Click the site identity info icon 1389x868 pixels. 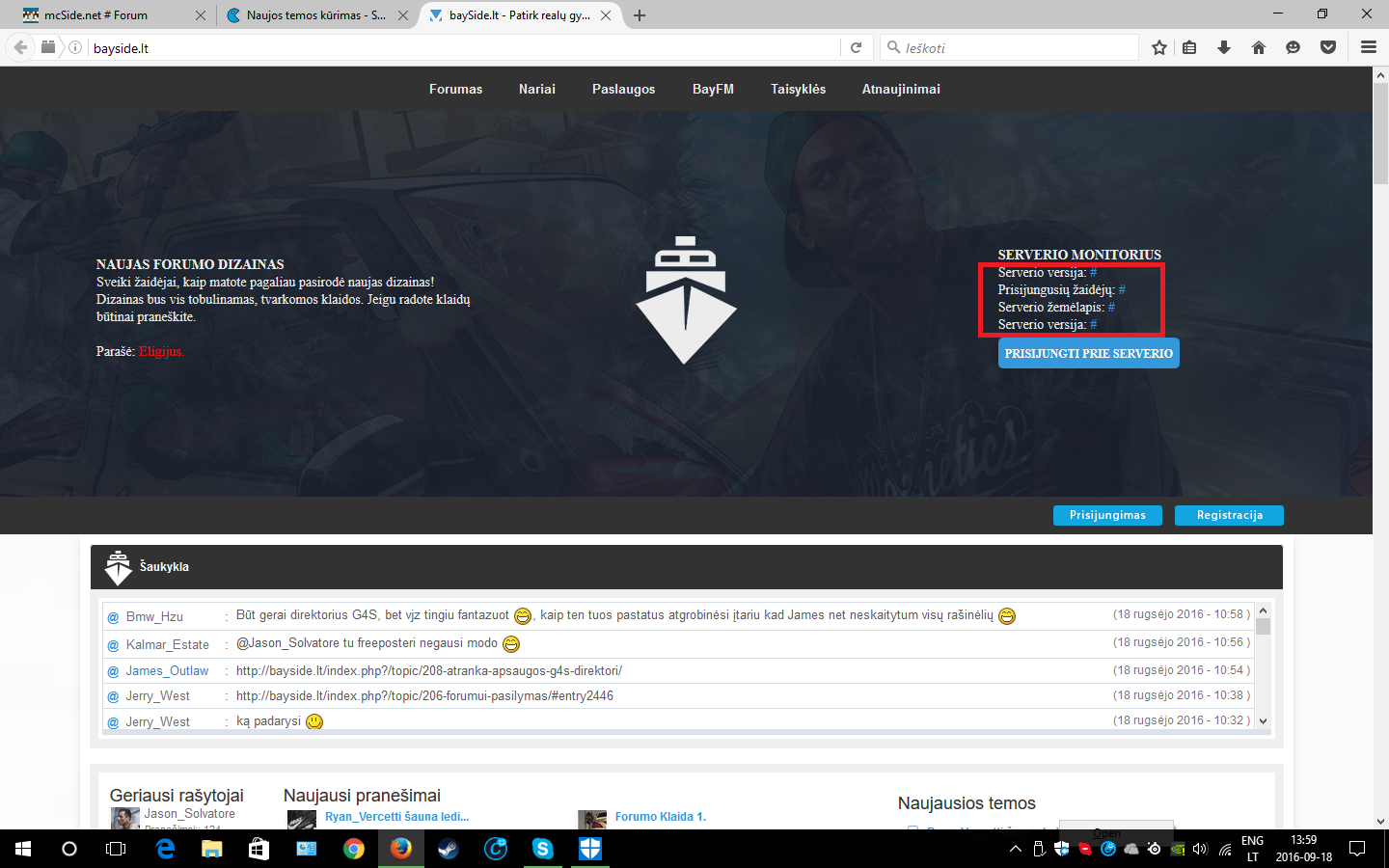pos(75,47)
